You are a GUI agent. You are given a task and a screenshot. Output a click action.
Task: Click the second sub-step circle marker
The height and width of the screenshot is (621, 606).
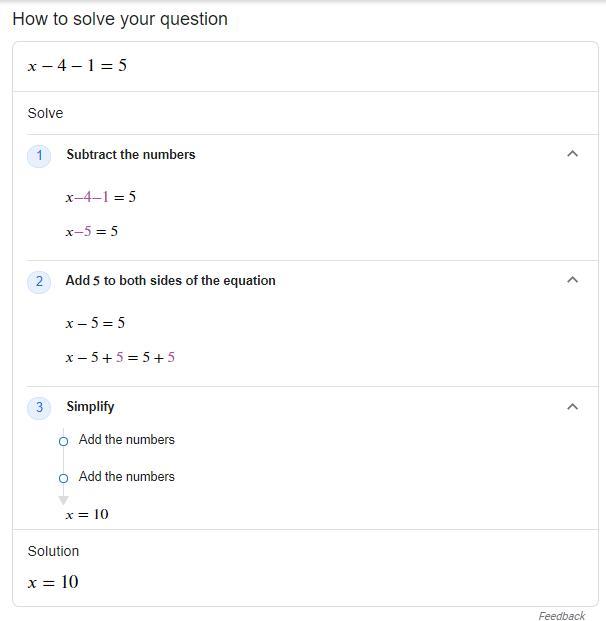[x=63, y=478]
